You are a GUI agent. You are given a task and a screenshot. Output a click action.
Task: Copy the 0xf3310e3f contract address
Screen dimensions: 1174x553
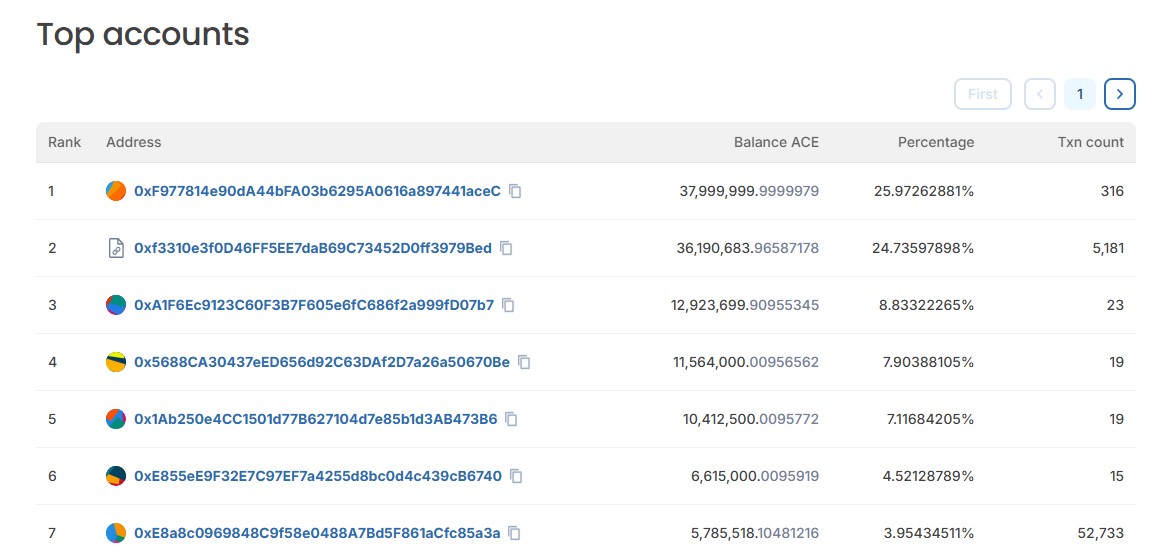pyautogui.click(x=506, y=248)
